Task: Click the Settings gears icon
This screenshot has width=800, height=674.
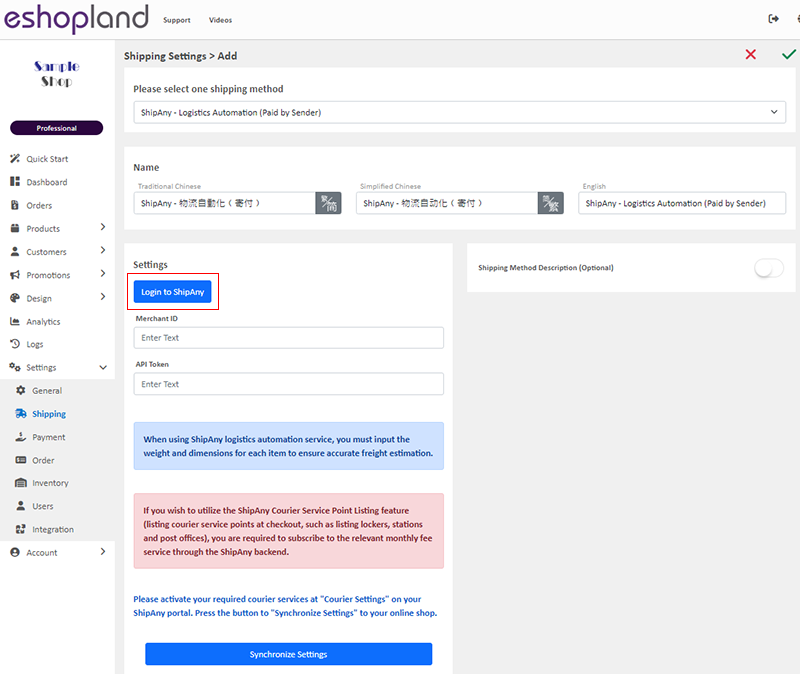Action: coord(15,367)
